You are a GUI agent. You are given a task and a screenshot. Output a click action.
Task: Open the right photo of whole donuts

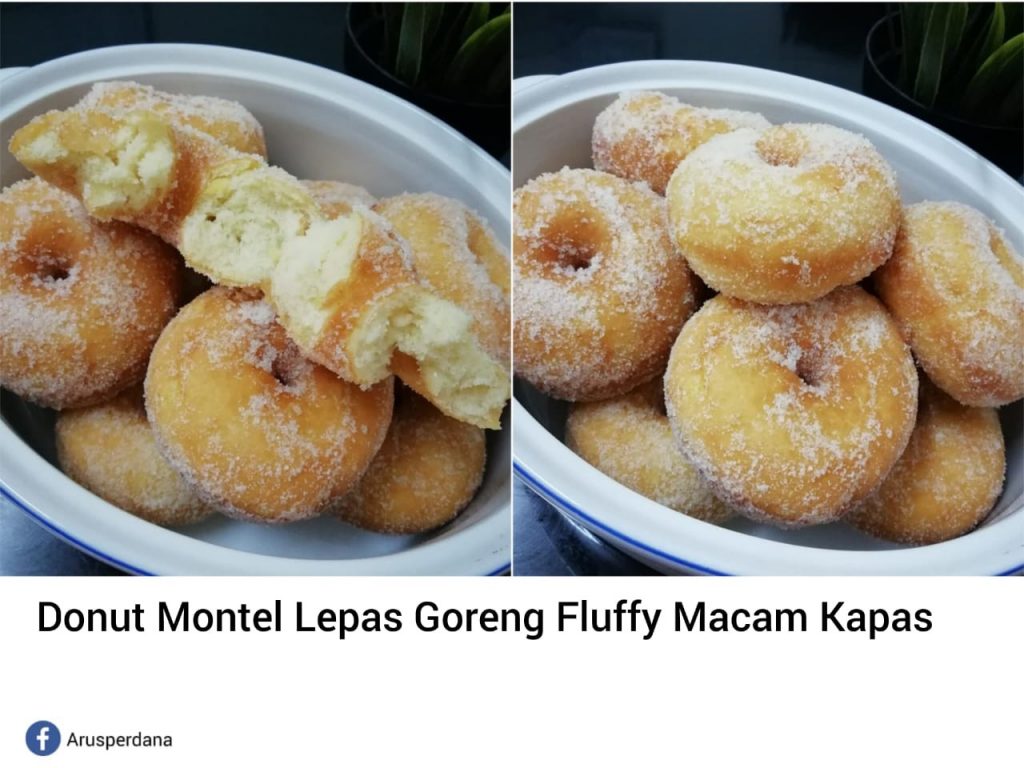[769, 289]
